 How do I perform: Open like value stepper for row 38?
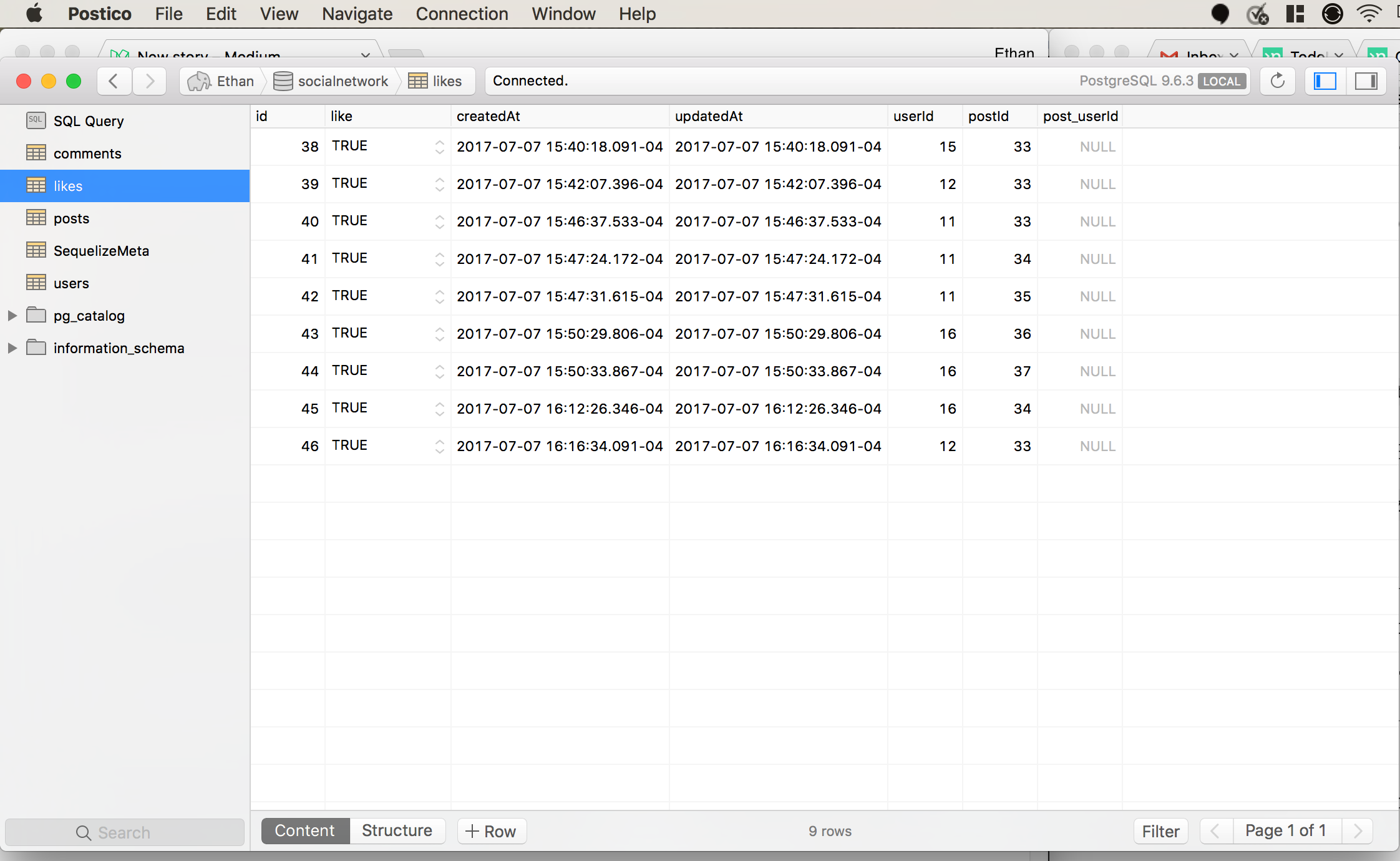pos(439,147)
